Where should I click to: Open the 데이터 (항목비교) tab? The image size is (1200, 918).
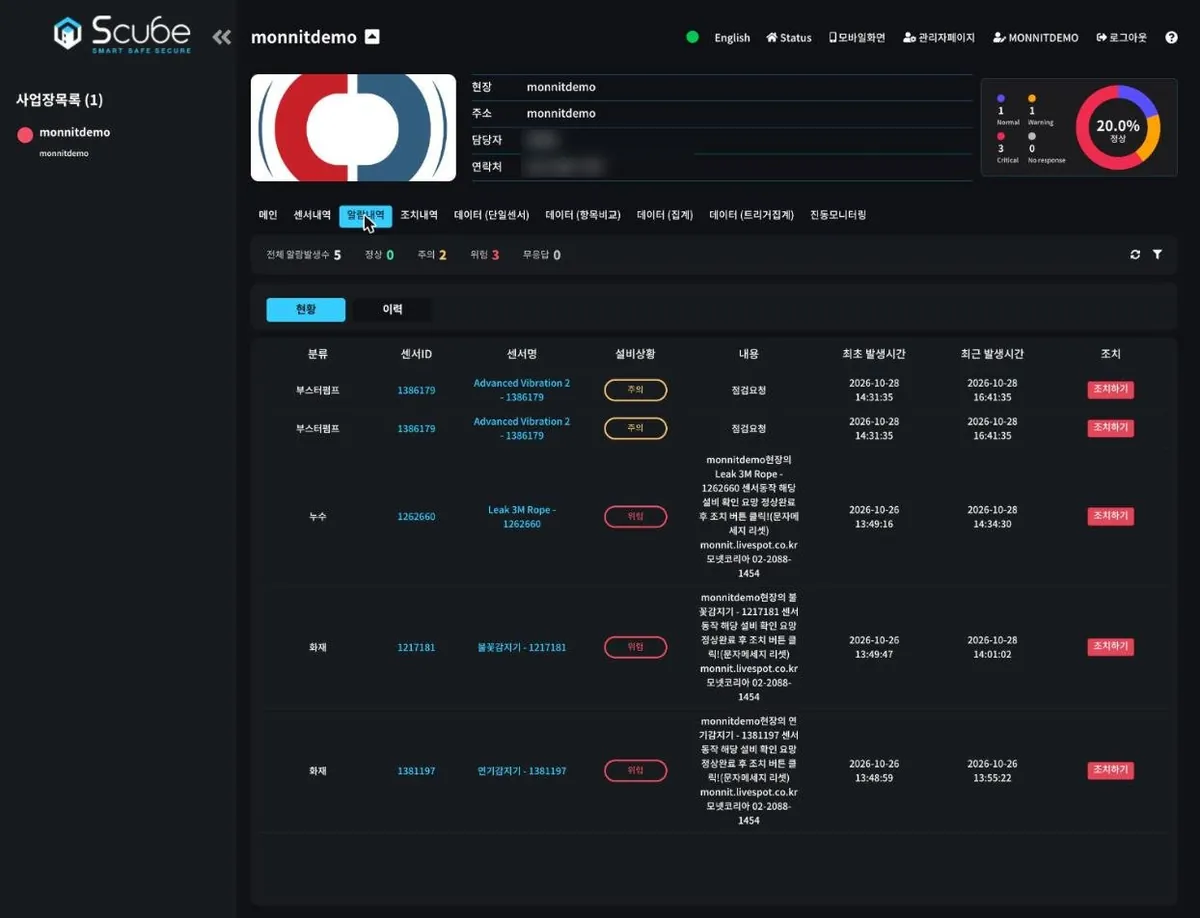pos(583,215)
